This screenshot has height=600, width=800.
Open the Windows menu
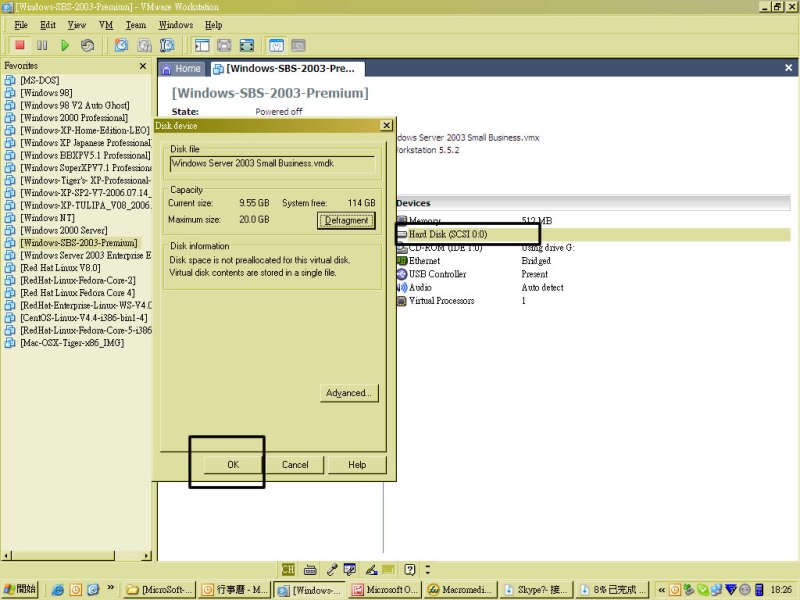[x=176, y=25]
